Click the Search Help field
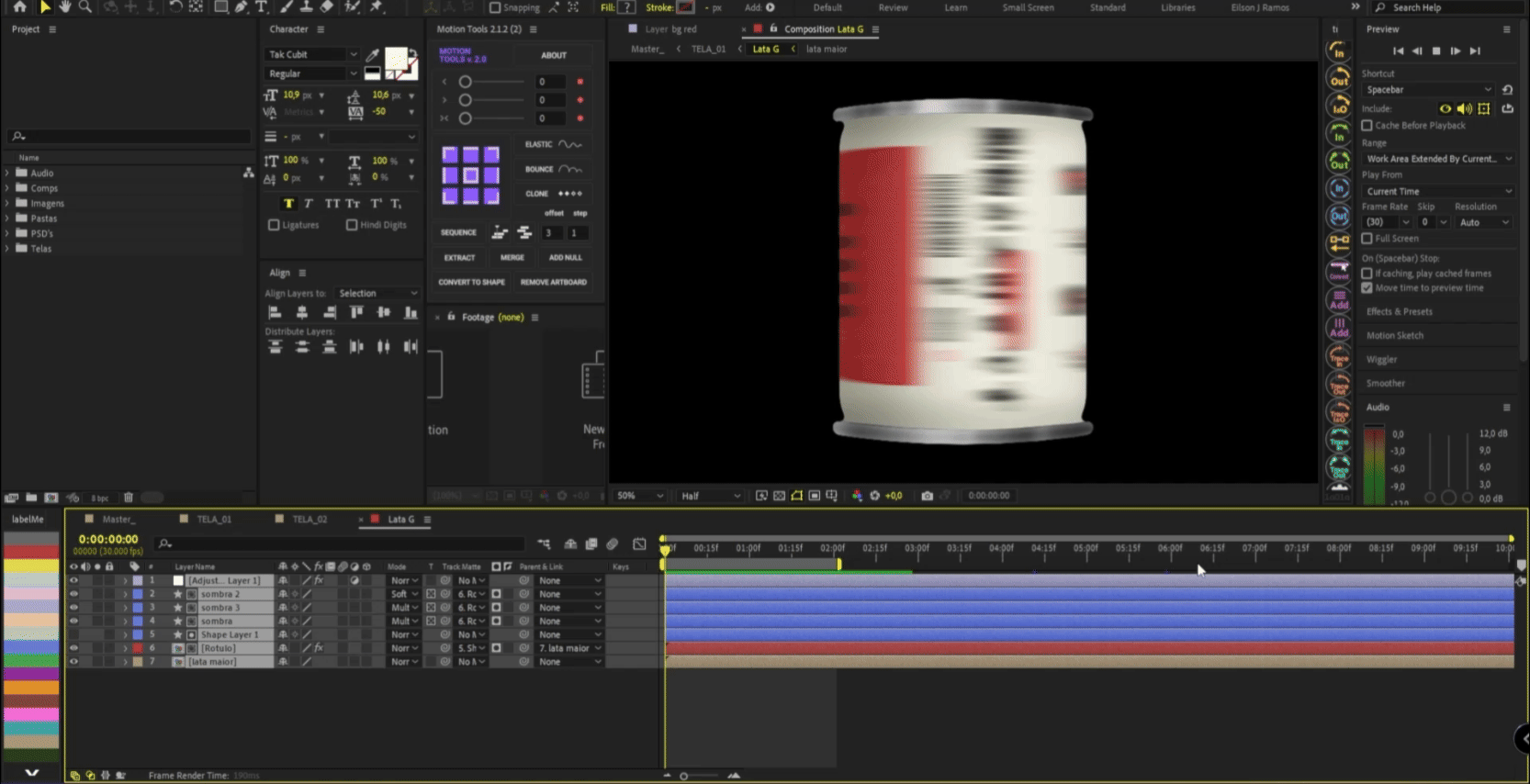Screen dimensions: 1530x784 tap(1446, 7)
